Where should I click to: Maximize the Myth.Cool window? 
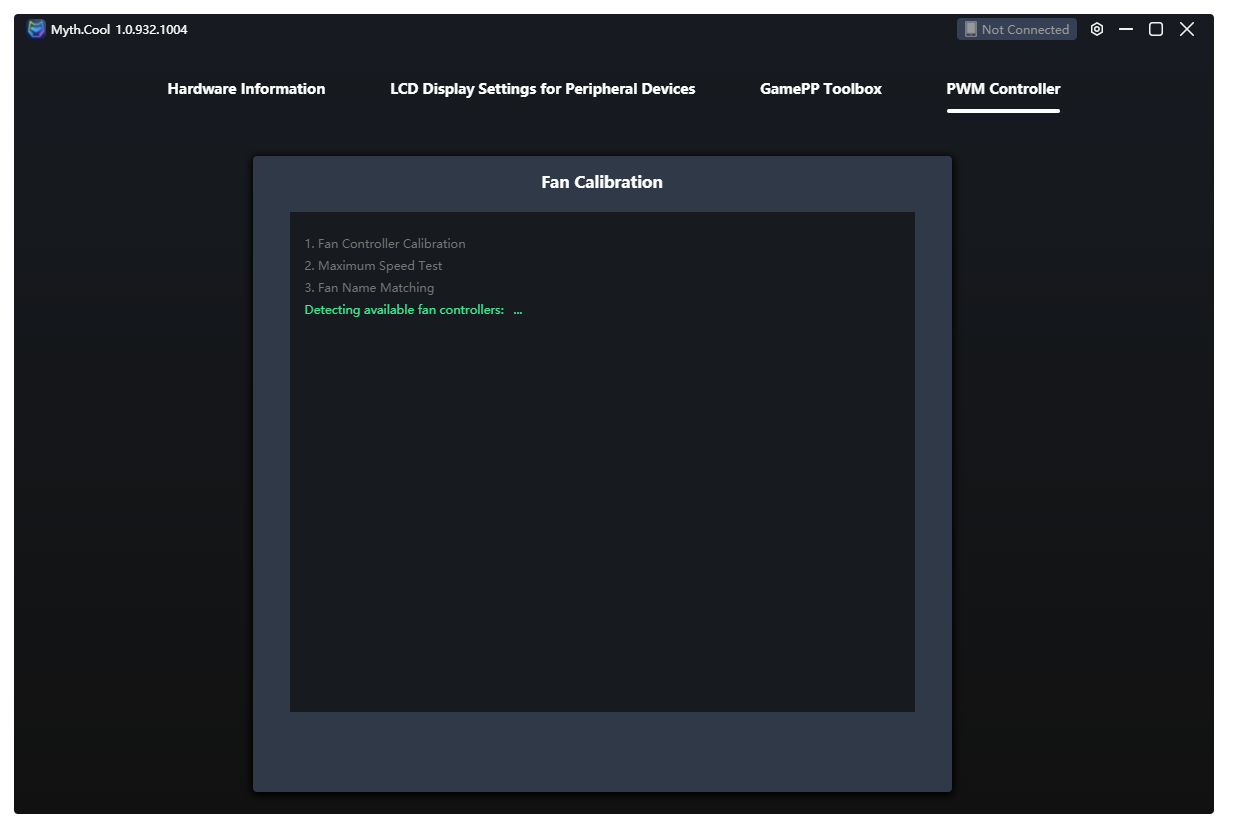1156,29
